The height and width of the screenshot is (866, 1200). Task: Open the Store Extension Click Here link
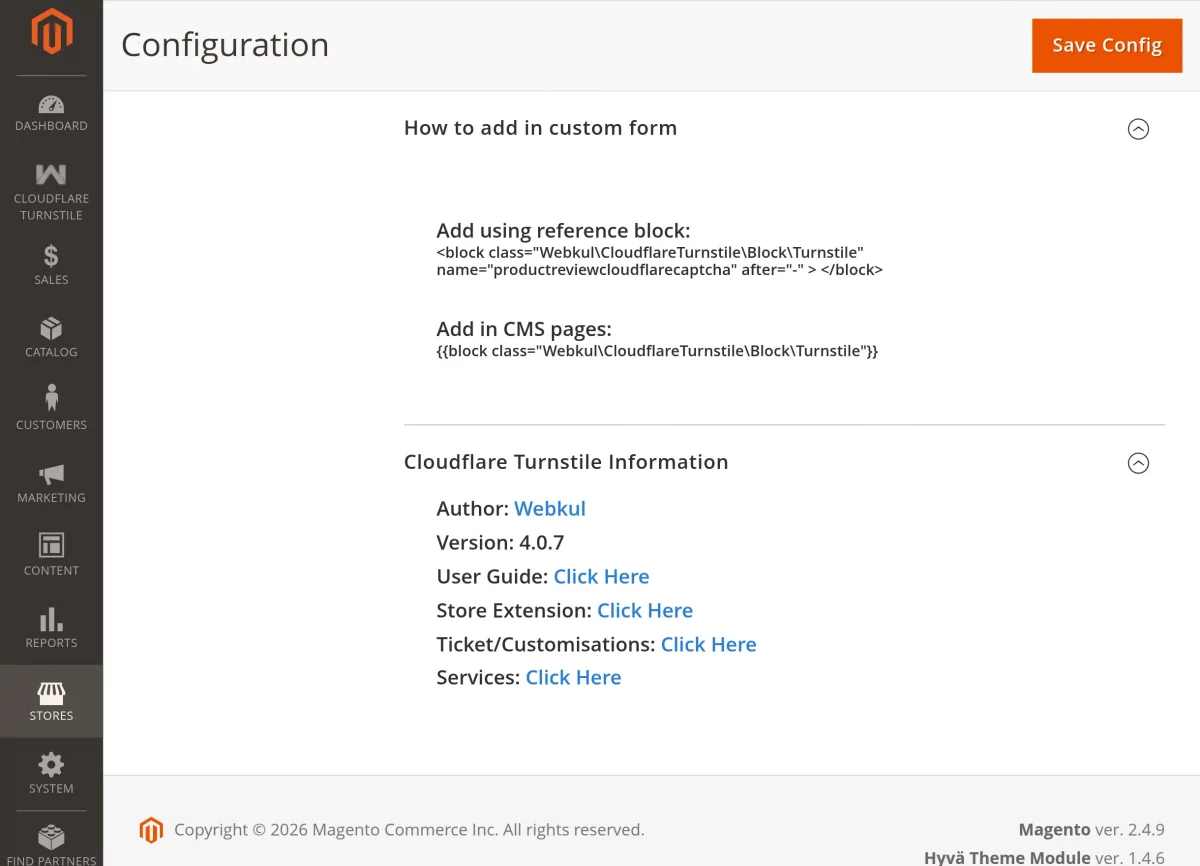coord(645,611)
